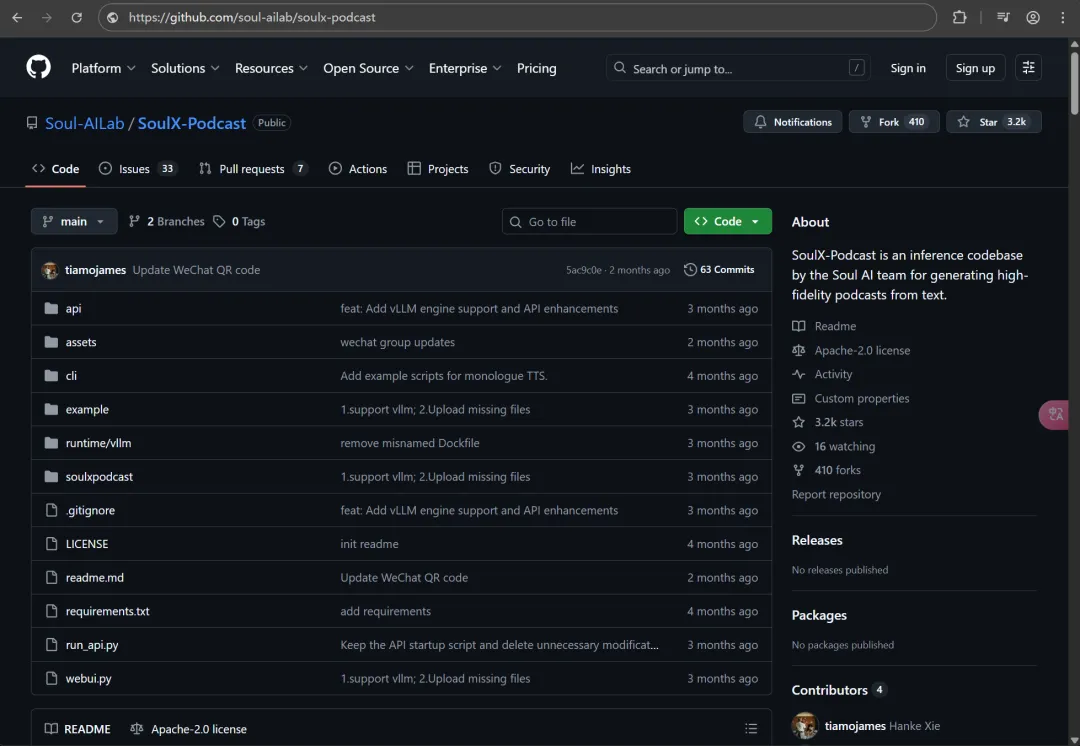Expand the Enterprise menu
This screenshot has width=1080, height=746.
pos(465,68)
